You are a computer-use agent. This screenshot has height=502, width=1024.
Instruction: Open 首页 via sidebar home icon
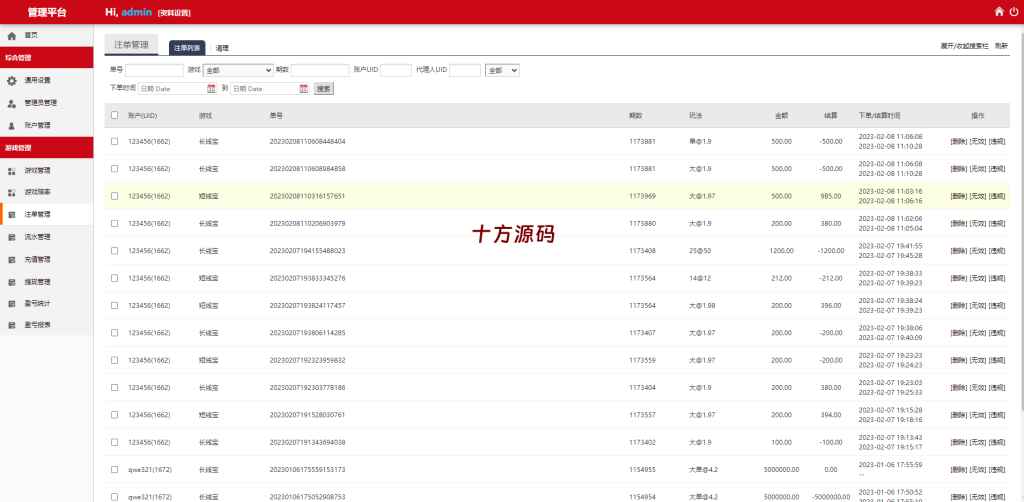coord(11,35)
